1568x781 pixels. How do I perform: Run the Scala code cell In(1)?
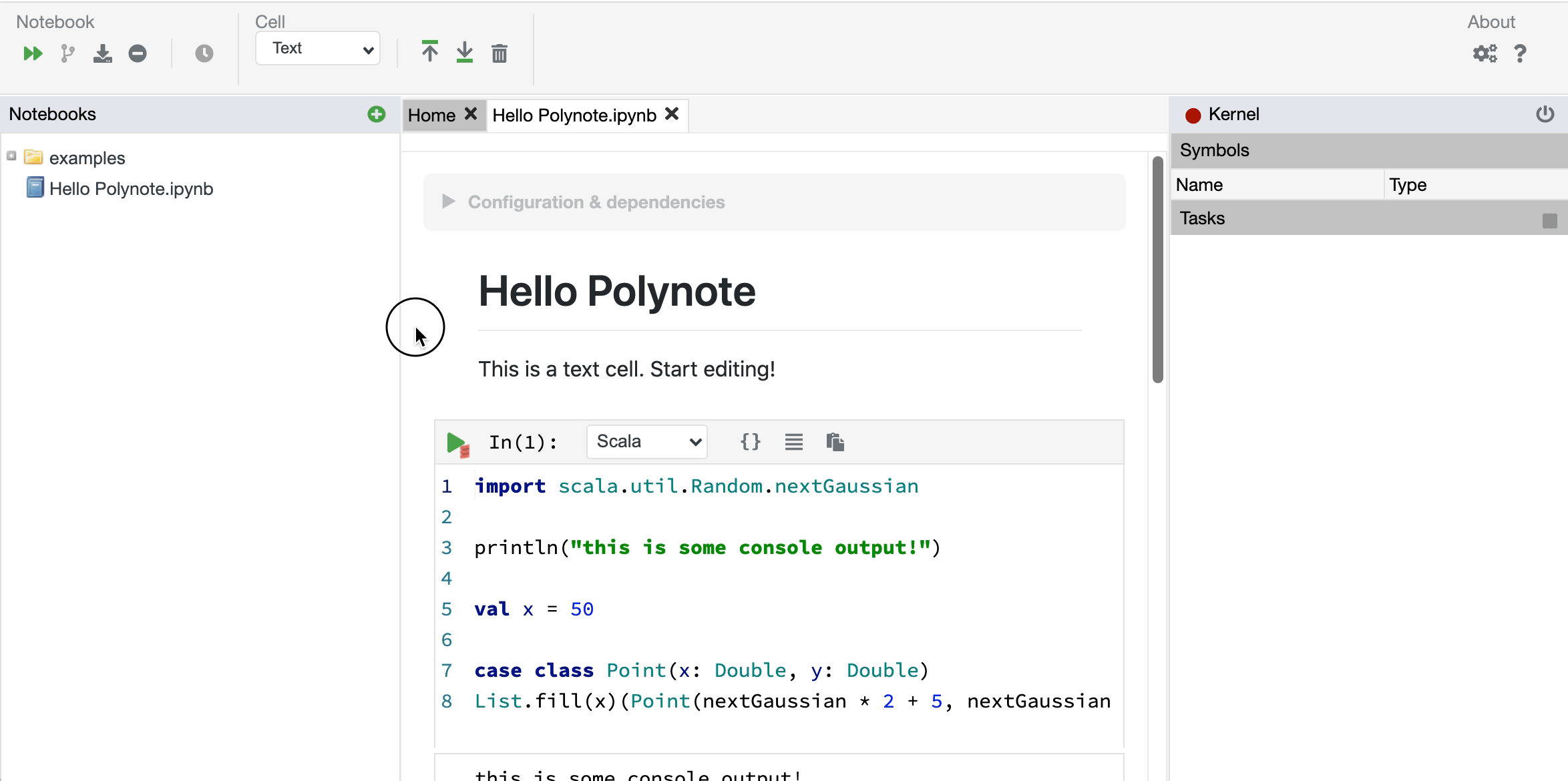tap(457, 441)
